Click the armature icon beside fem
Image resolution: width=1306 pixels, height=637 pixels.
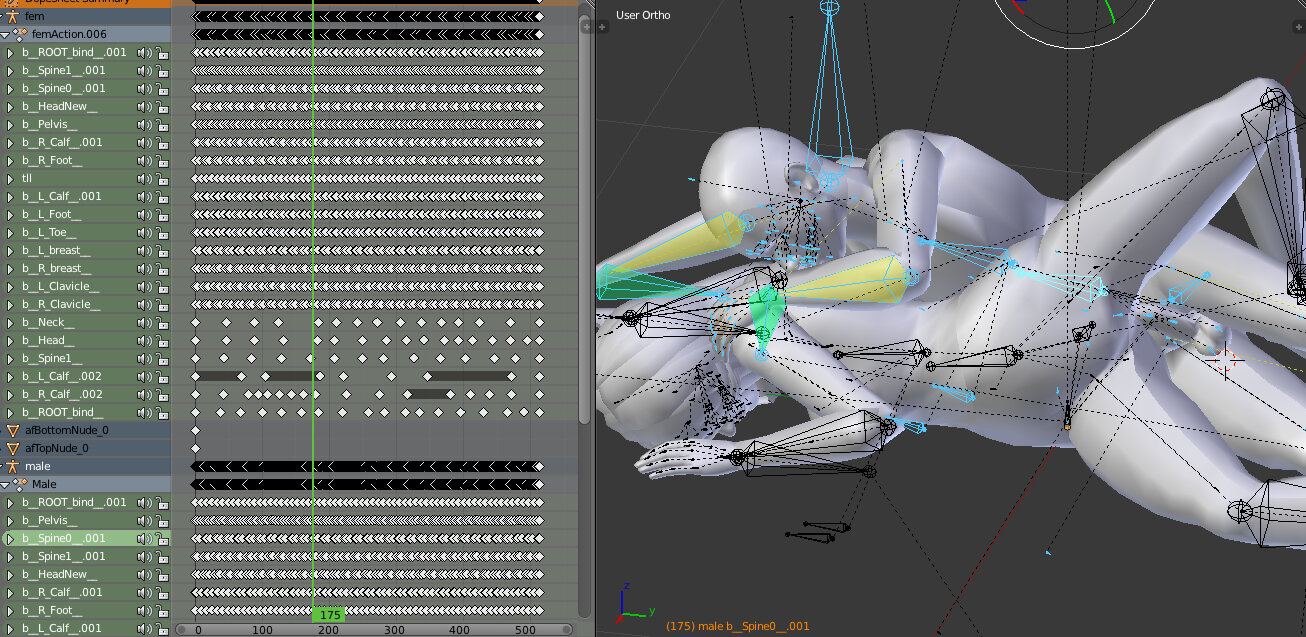point(12,16)
